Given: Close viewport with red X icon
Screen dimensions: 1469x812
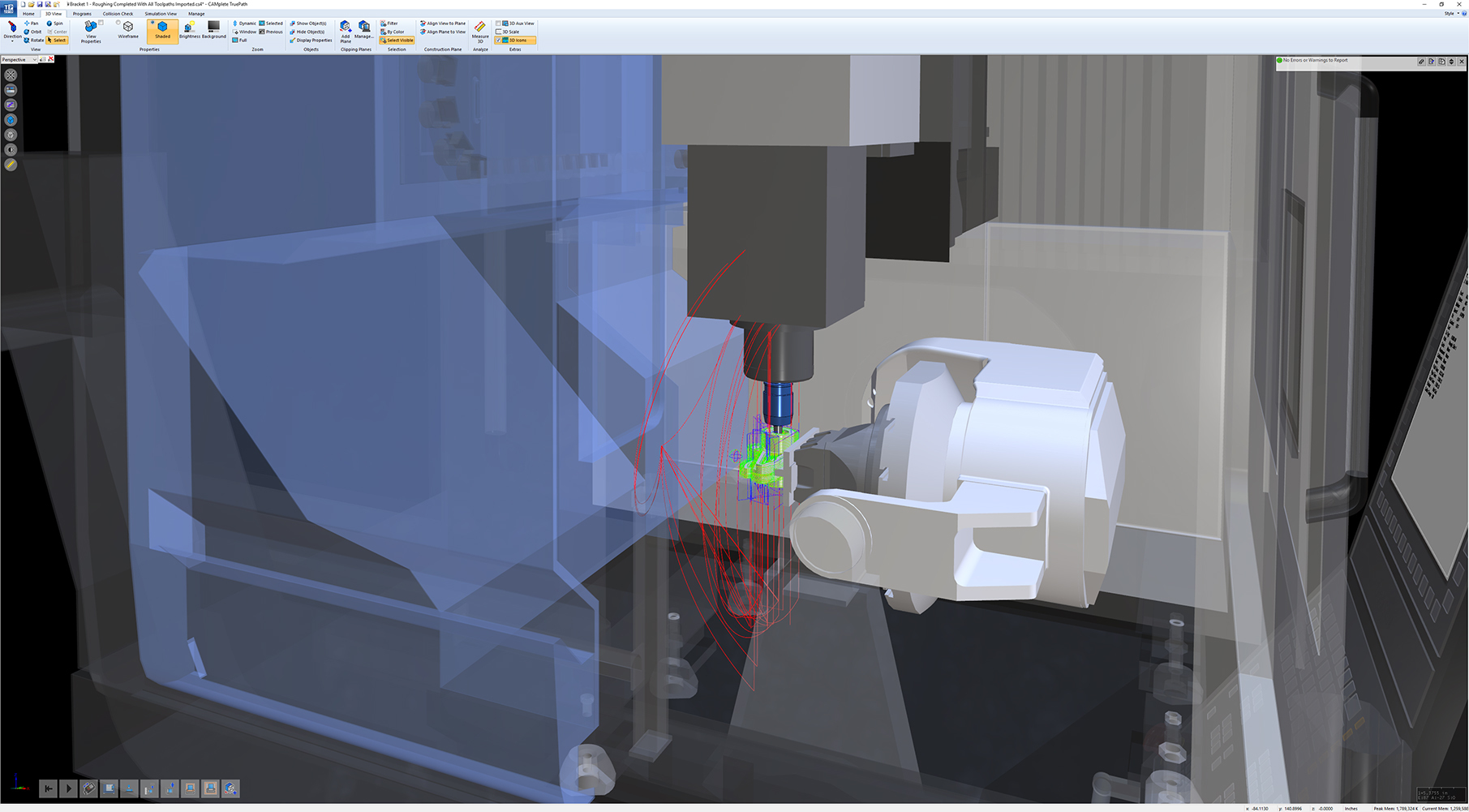Looking at the screenshot, I should (50, 59).
